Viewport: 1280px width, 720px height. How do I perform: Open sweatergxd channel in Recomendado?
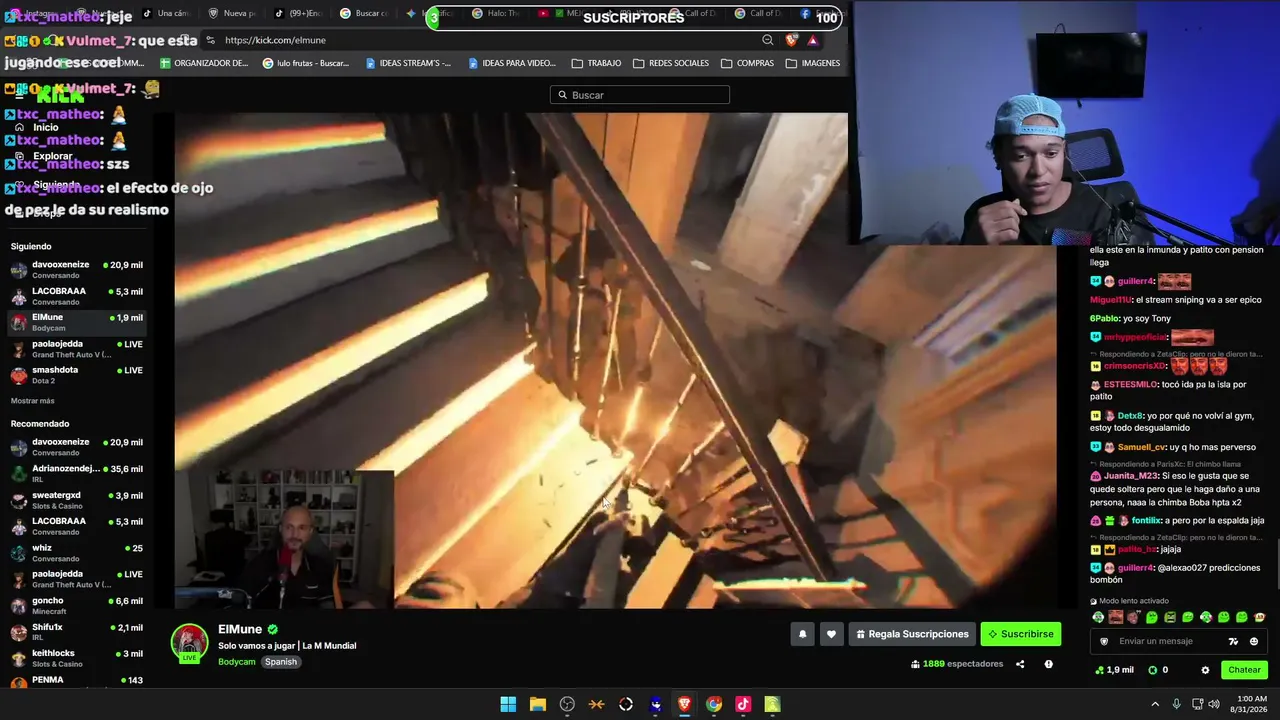click(77, 500)
